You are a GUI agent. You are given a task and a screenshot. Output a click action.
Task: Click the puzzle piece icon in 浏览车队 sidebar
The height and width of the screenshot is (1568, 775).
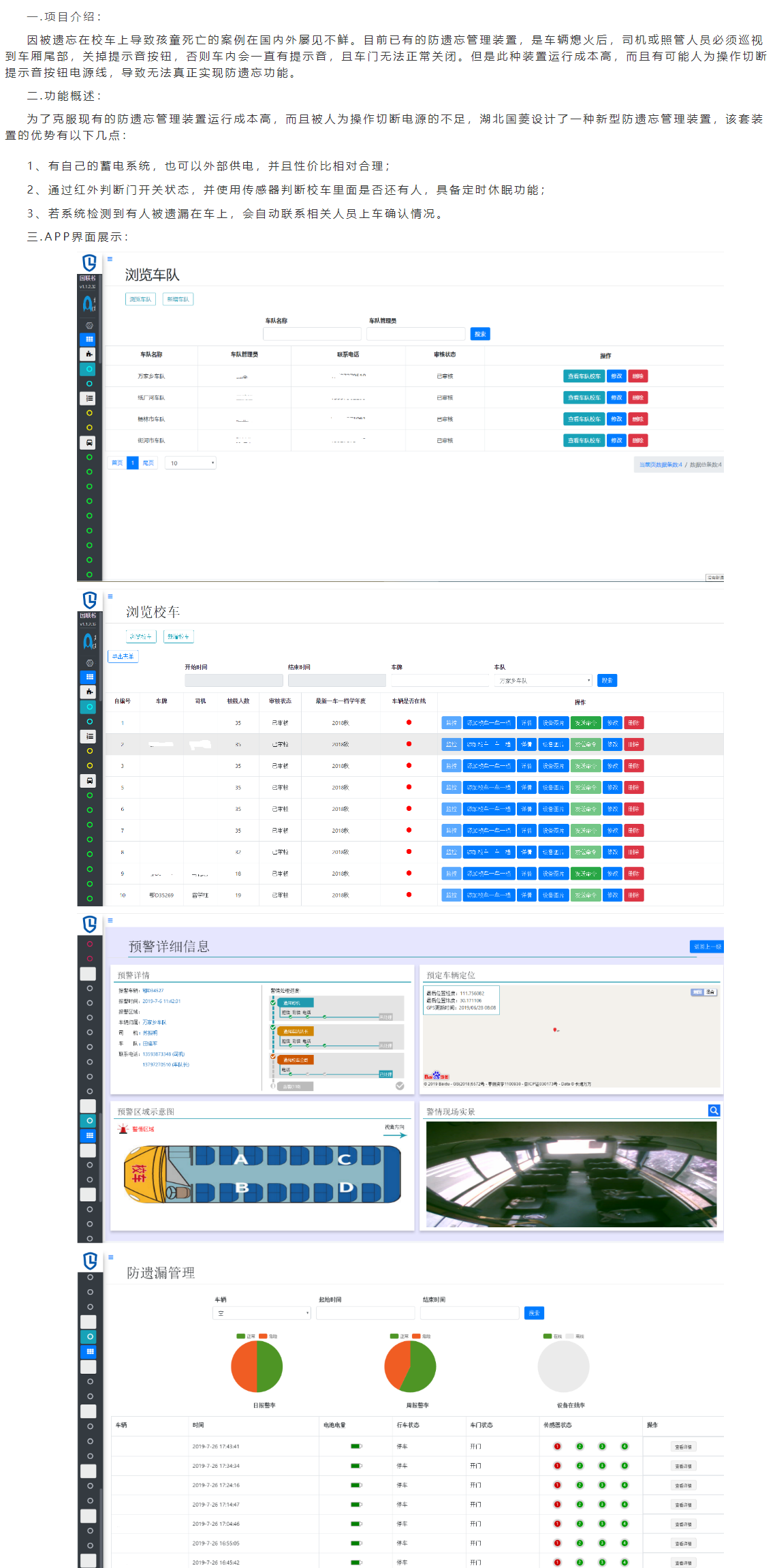click(89, 354)
